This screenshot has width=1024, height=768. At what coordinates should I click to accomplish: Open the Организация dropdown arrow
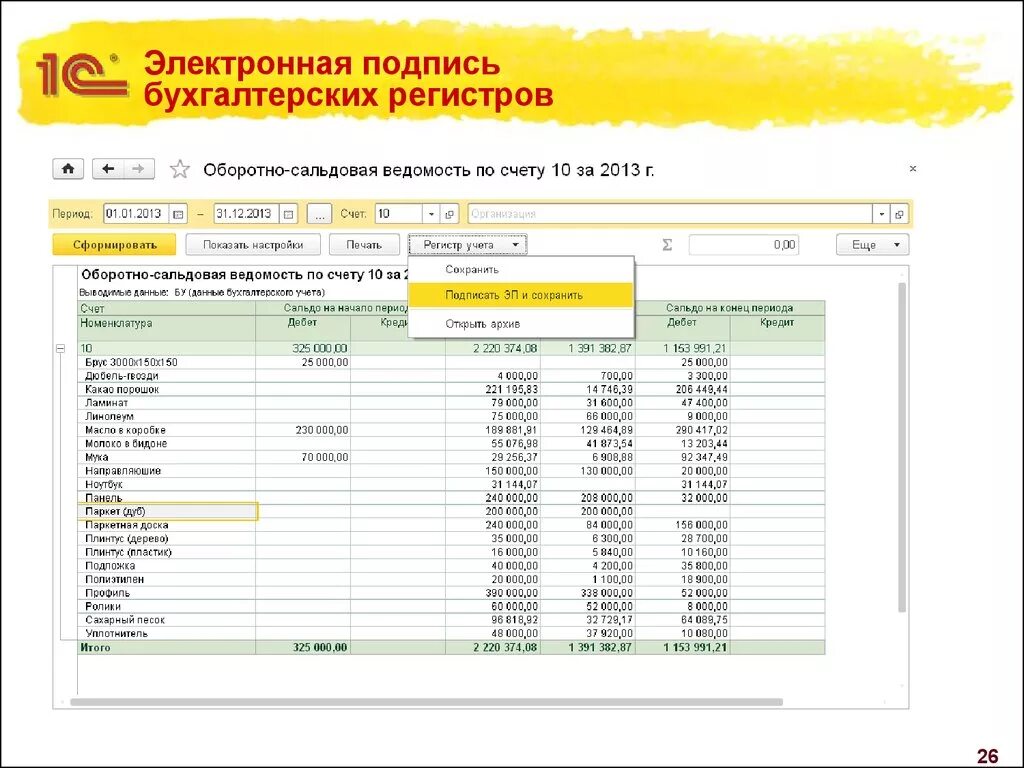pos(881,213)
